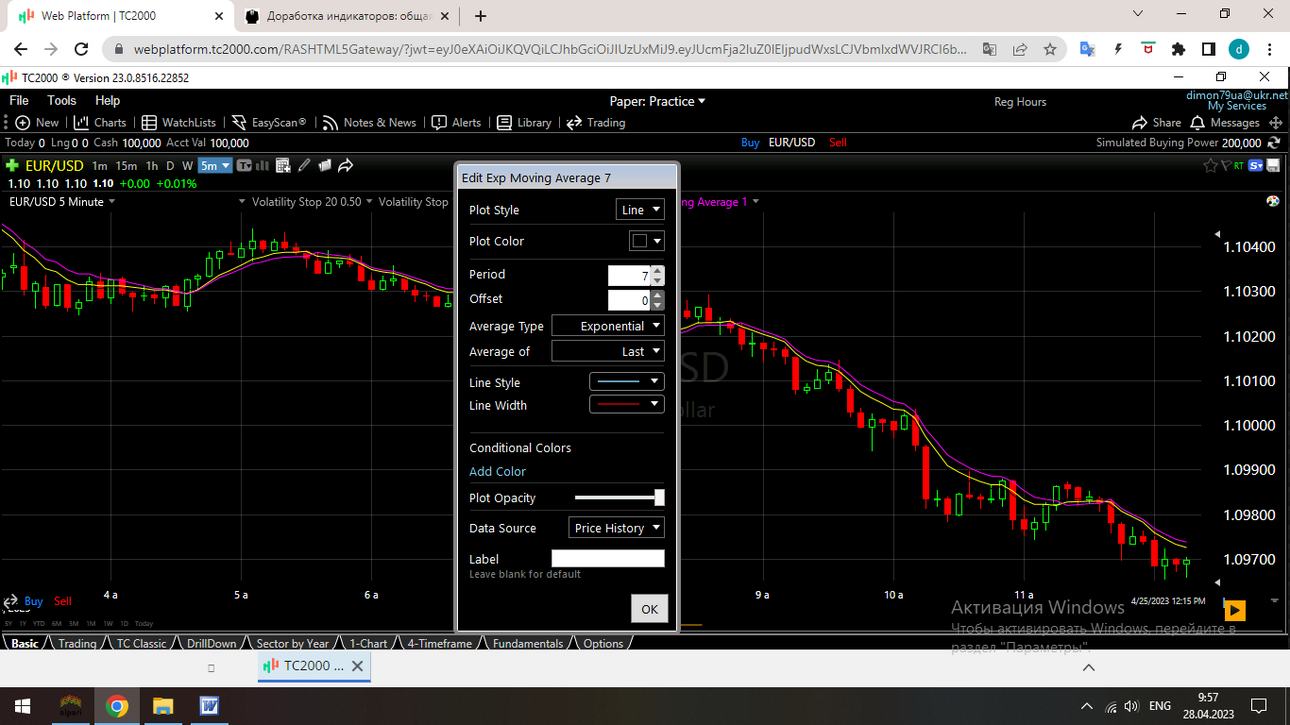
Task: Switch to the TC Classic tab
Action: [x=141, y=644]
